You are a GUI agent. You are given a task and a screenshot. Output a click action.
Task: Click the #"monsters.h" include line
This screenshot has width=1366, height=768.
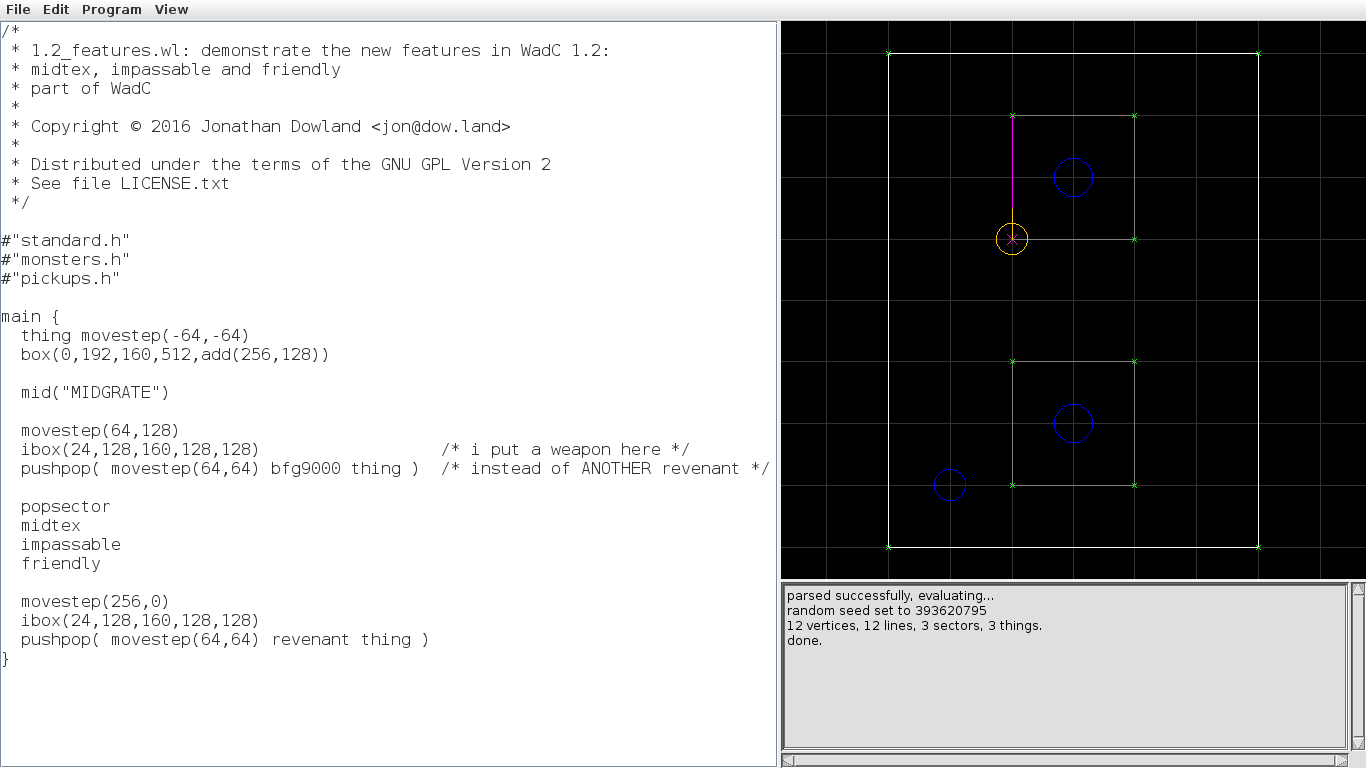click(x=65, y=259)
